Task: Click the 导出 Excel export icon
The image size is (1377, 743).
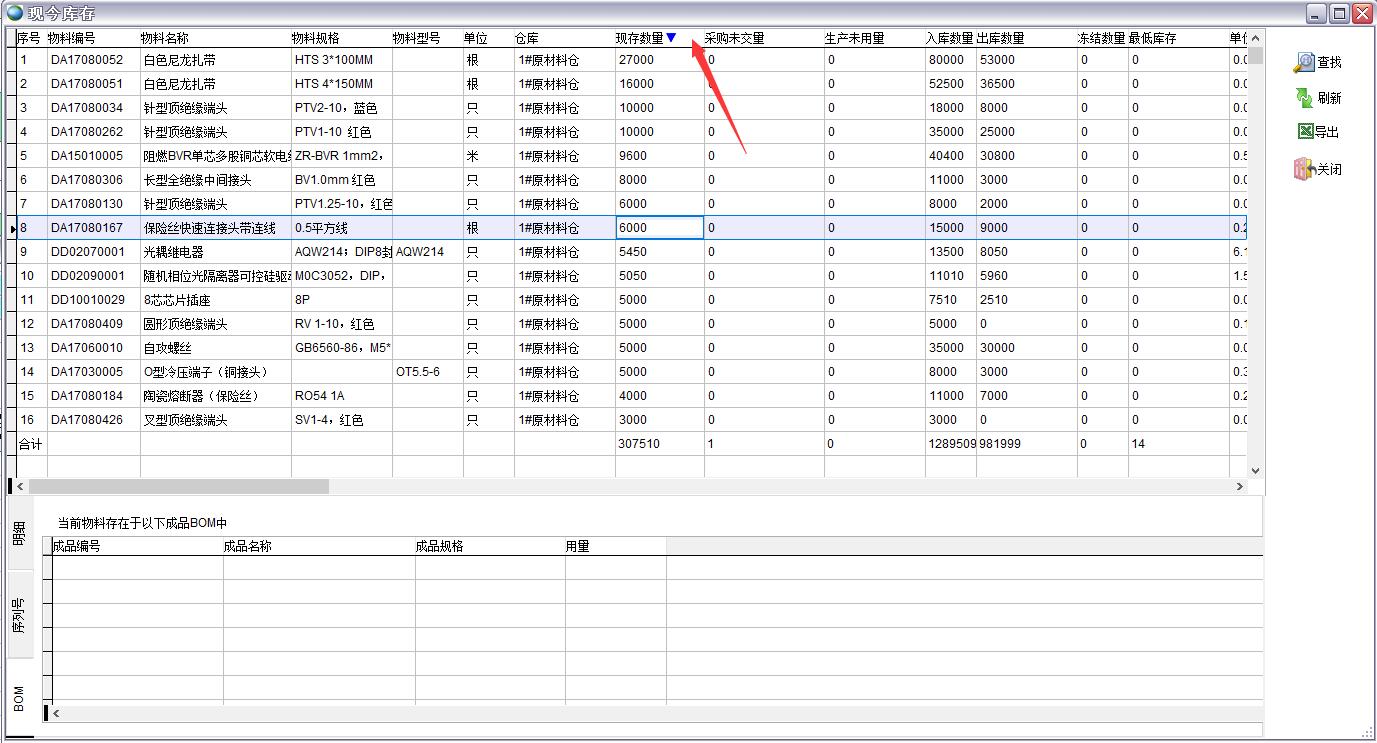Action: pyautogui.click(x=1304, y=131)
